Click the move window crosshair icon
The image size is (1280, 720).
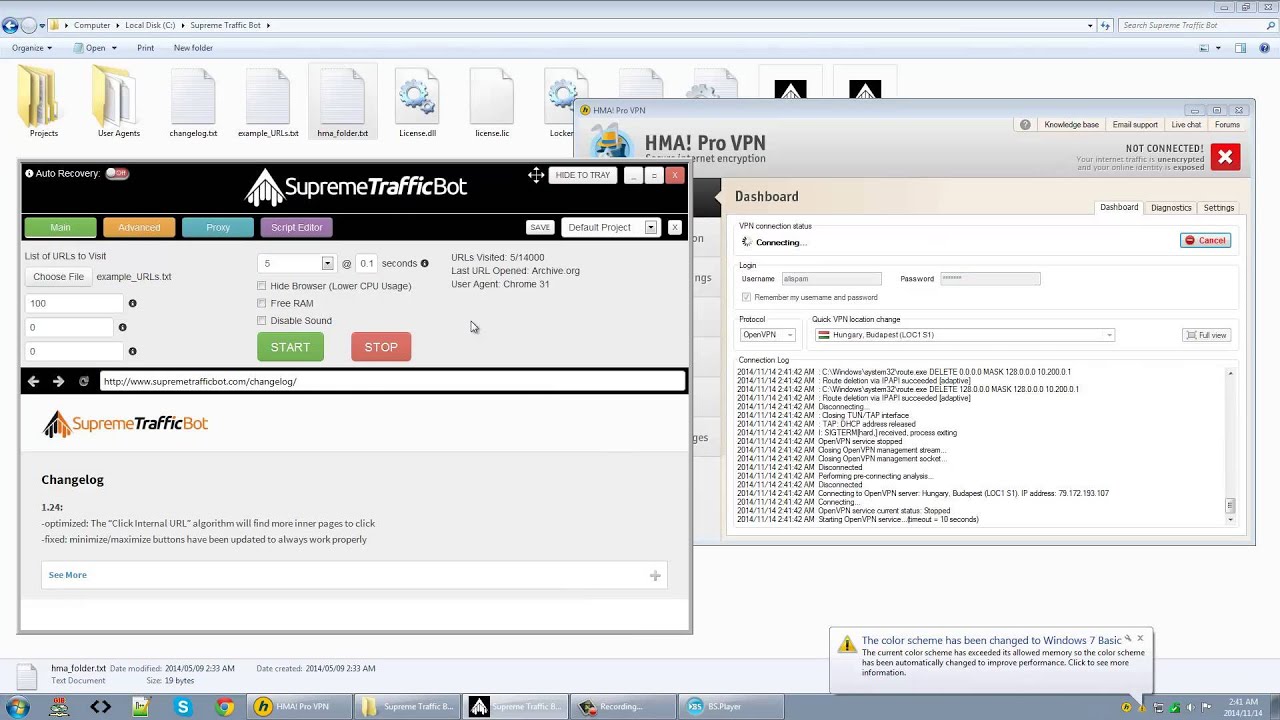point(536,175)
